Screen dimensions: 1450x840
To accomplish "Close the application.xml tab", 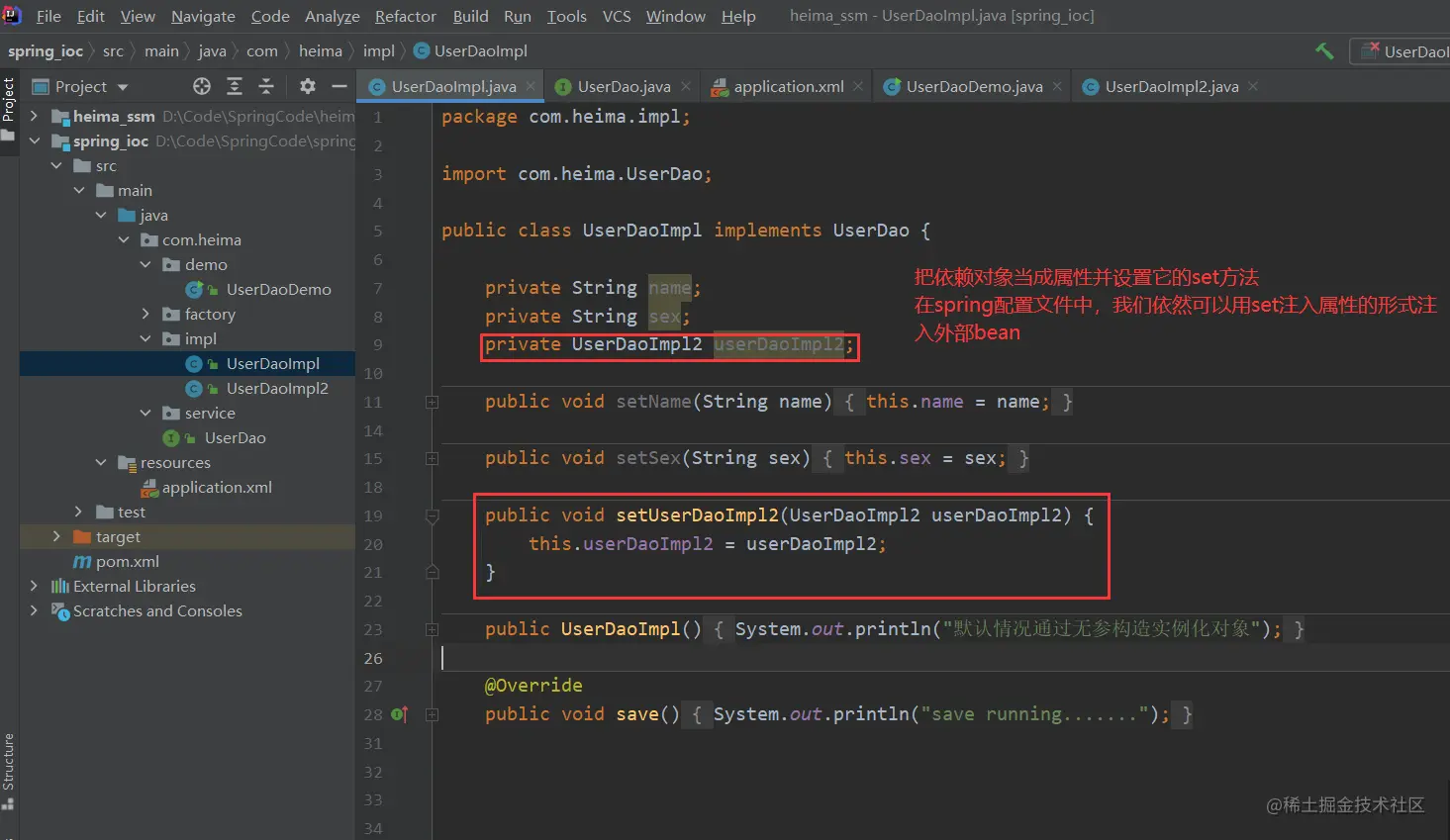I will 858,86.
